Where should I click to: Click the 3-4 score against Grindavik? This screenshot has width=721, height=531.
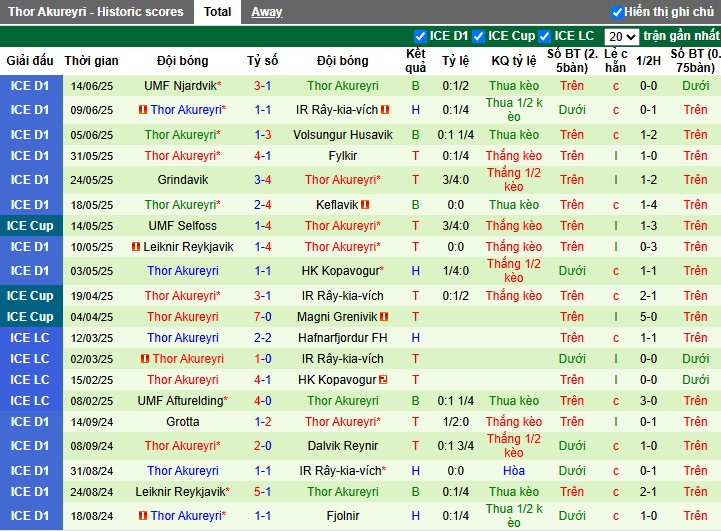263,180
